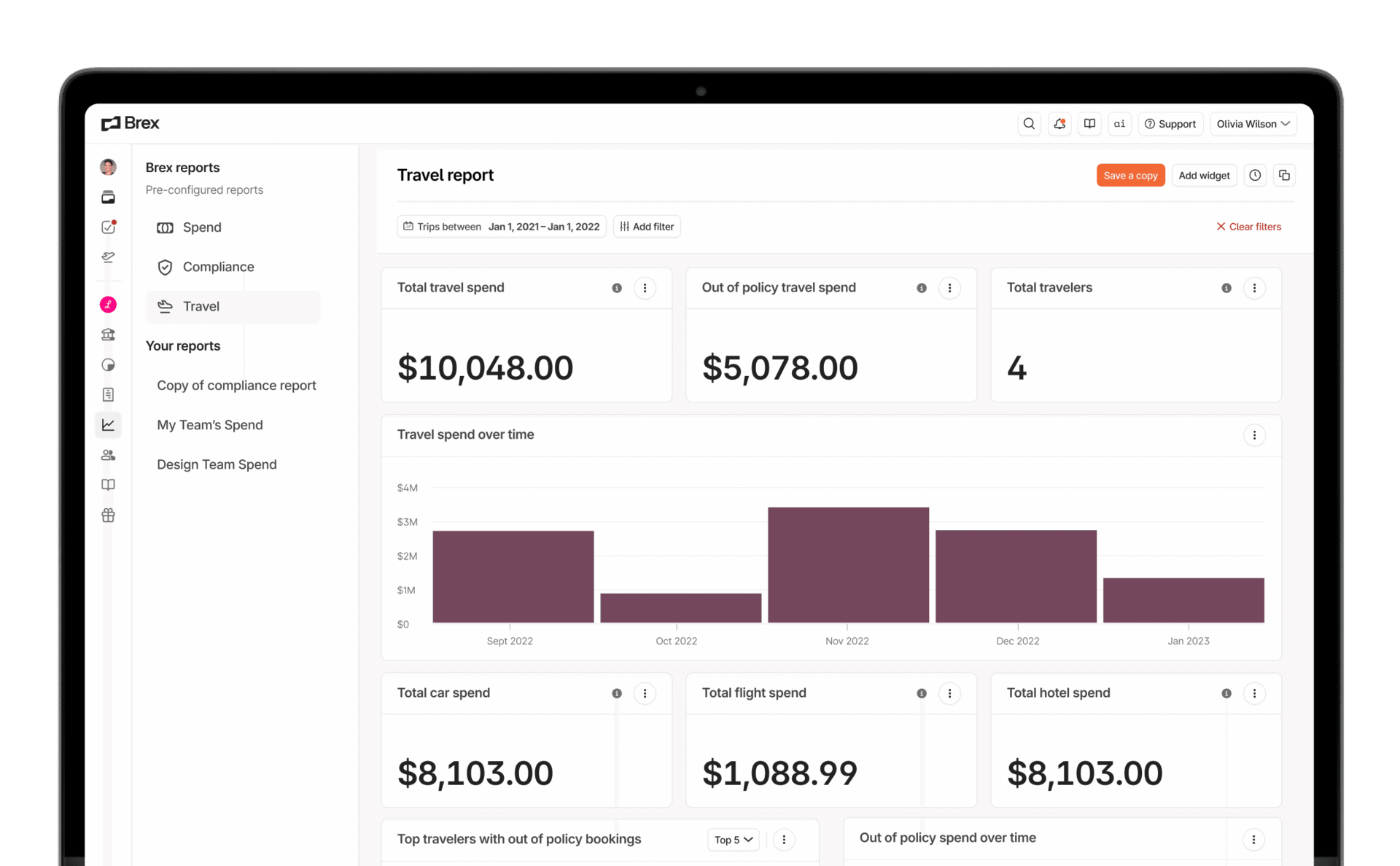Click the info icon on Total hotel spend

1226,693
